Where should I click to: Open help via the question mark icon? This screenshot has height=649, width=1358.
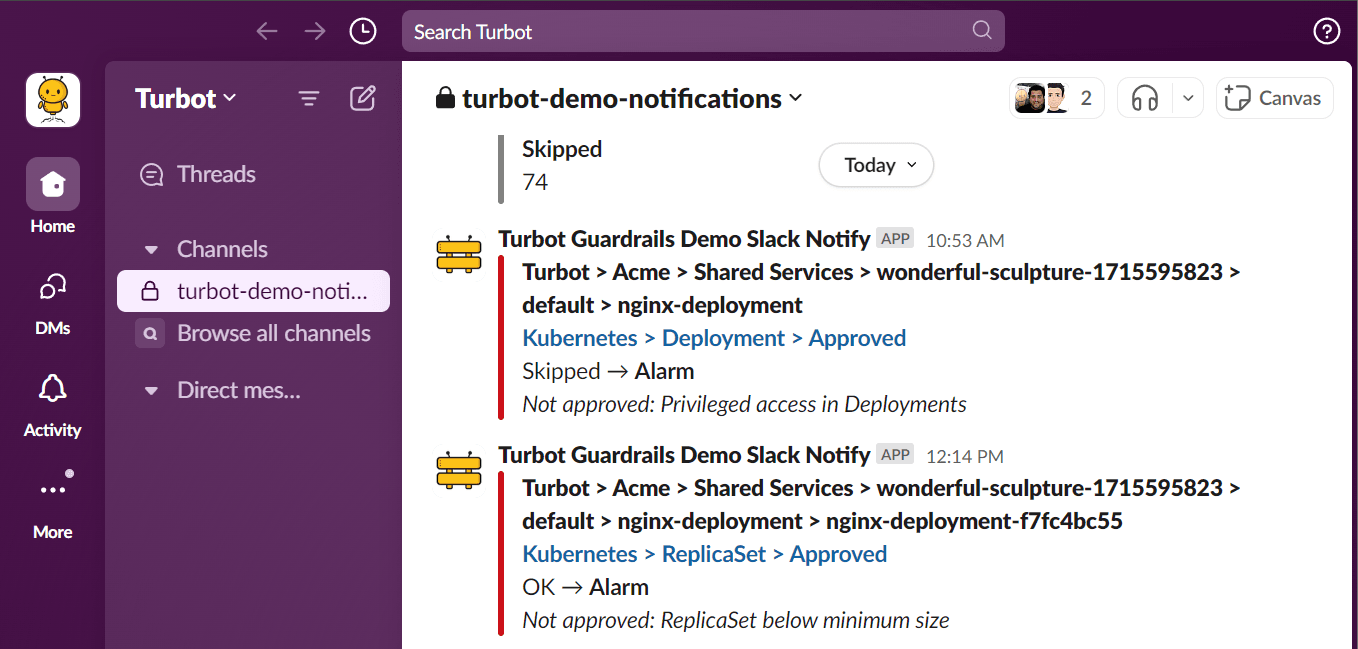click(1326, 31)
